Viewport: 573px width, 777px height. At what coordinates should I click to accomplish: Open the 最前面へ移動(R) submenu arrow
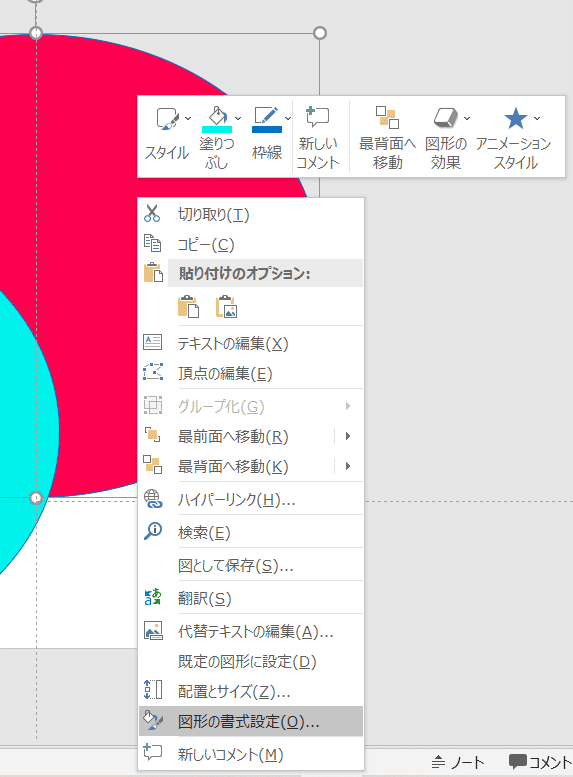point(348,436)
